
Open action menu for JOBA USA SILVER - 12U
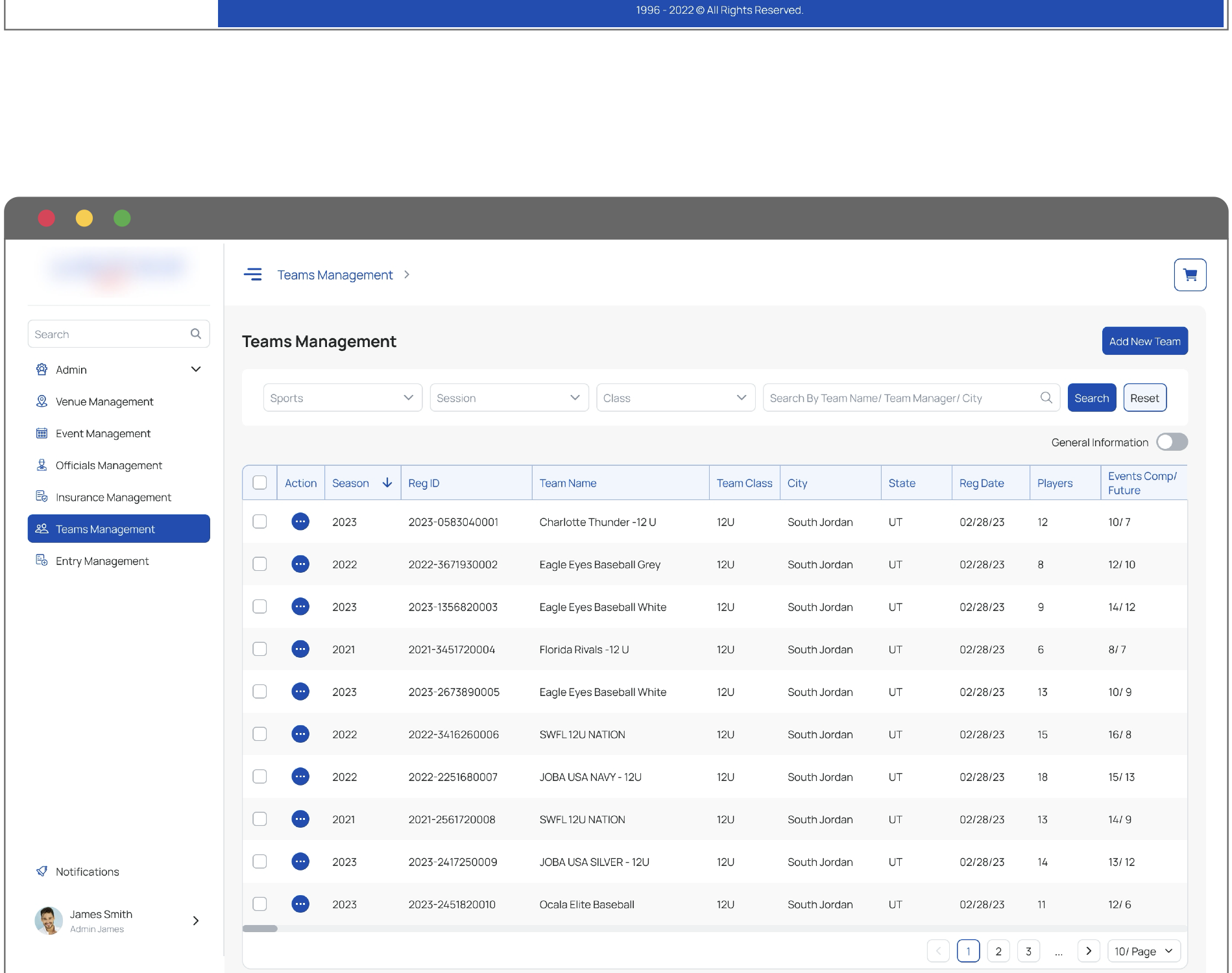pyautogui.click(x=300, y=861)
